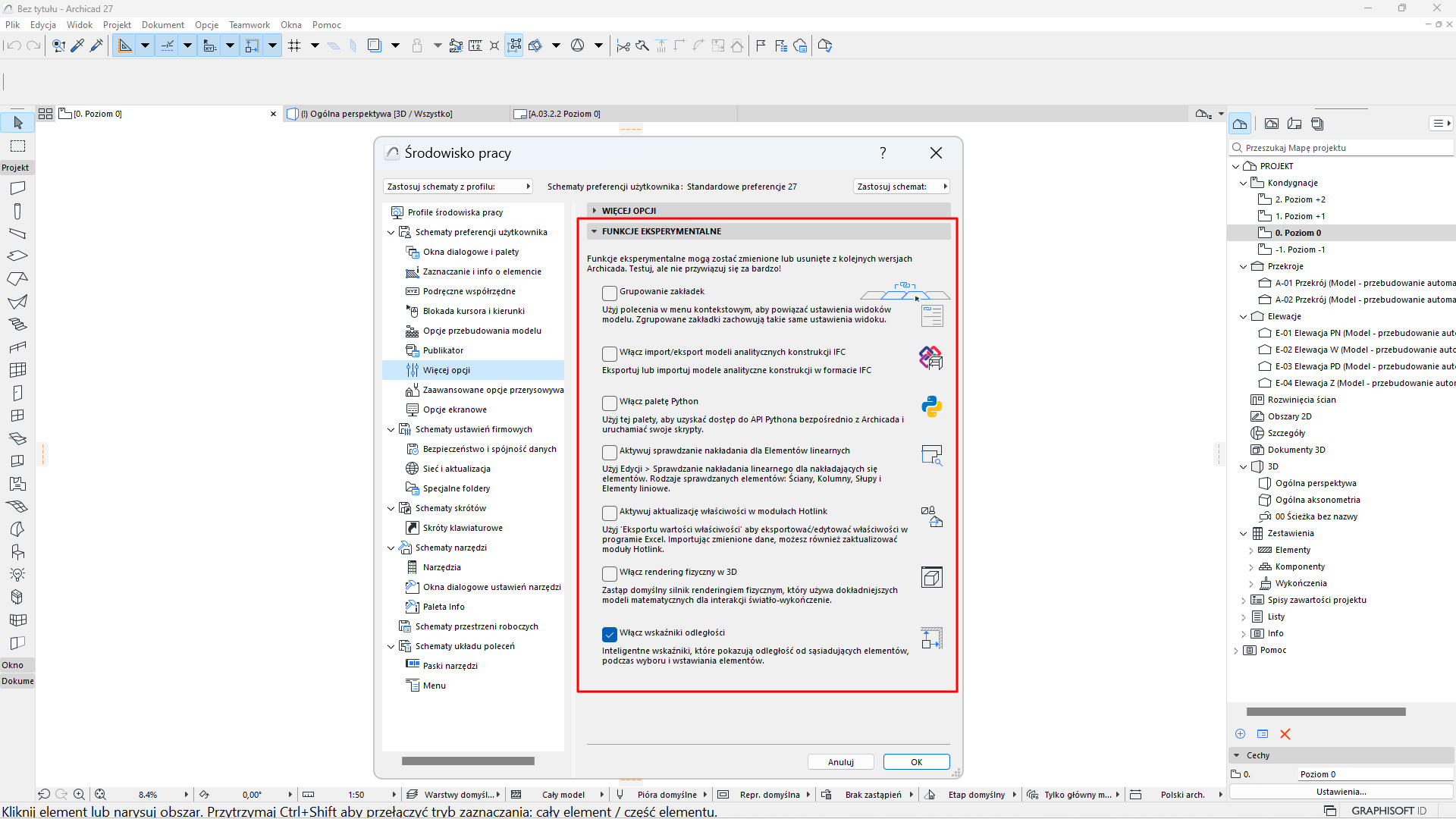Select the Arrow selection tool

pyautogui.click(x=18, y=123)
